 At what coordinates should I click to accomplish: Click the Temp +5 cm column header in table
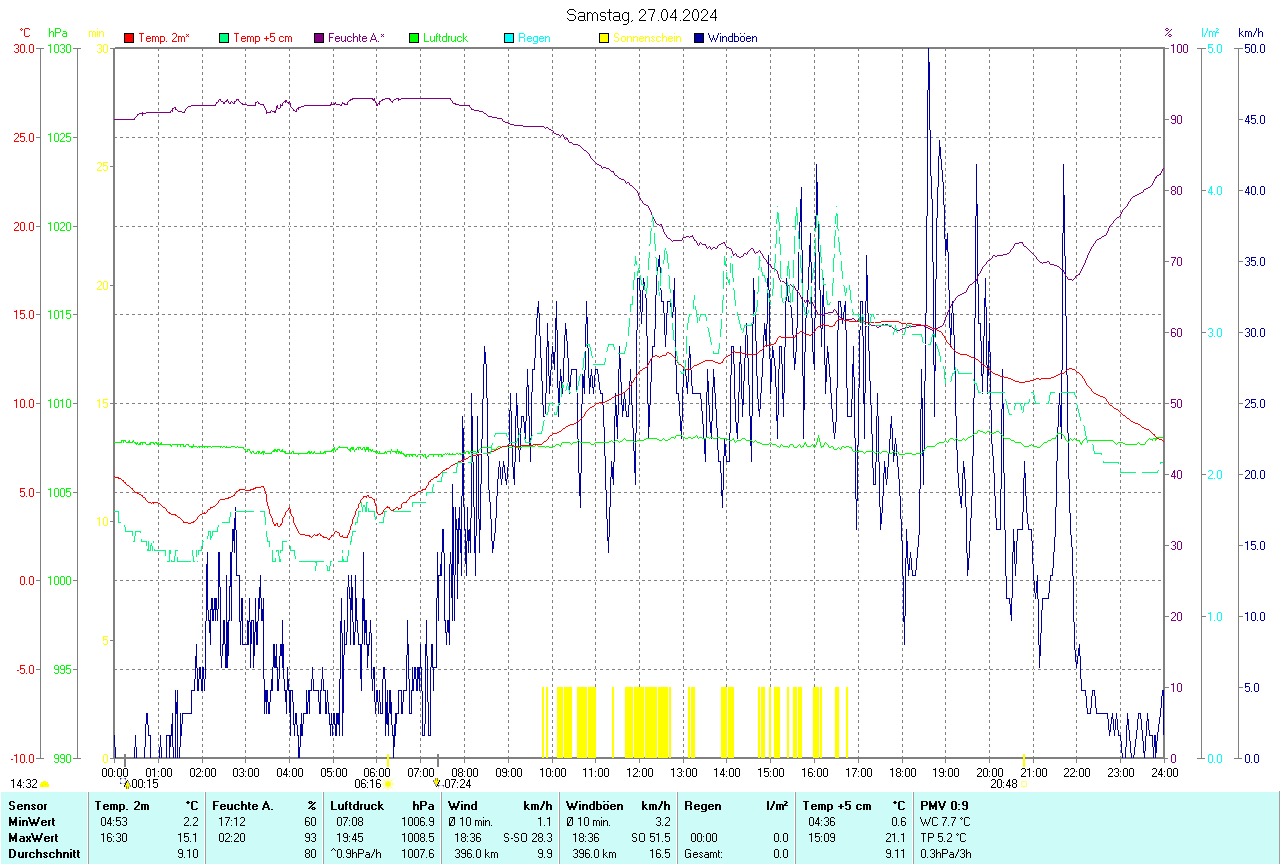pyautogui.click(x=837, y=806)
